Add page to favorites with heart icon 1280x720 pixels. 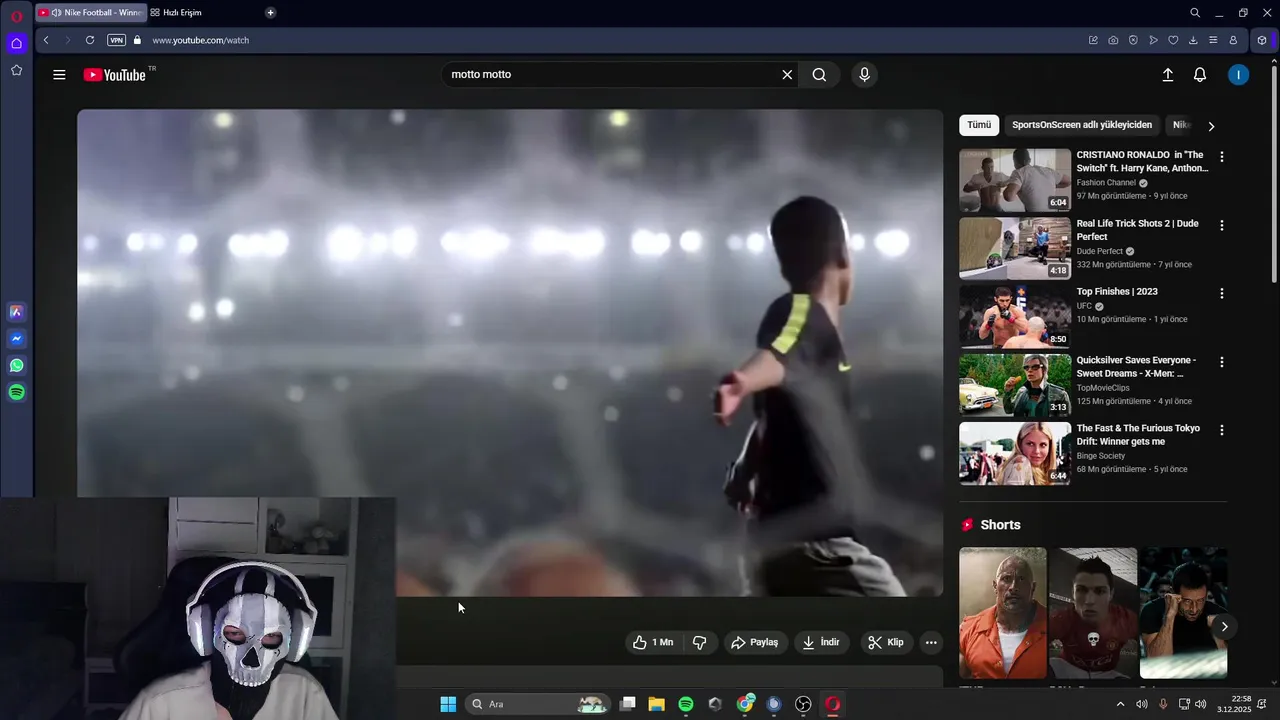(x=1173, y=40)
